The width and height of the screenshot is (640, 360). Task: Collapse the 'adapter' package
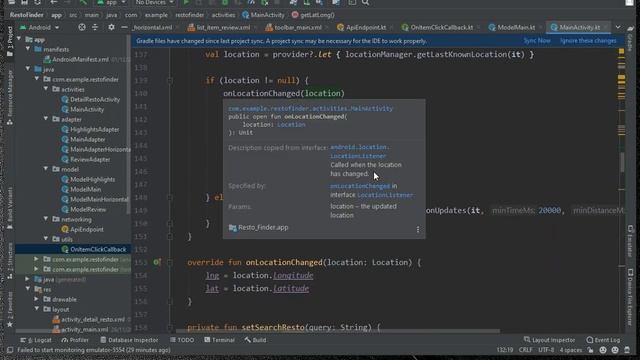[46, 119]
